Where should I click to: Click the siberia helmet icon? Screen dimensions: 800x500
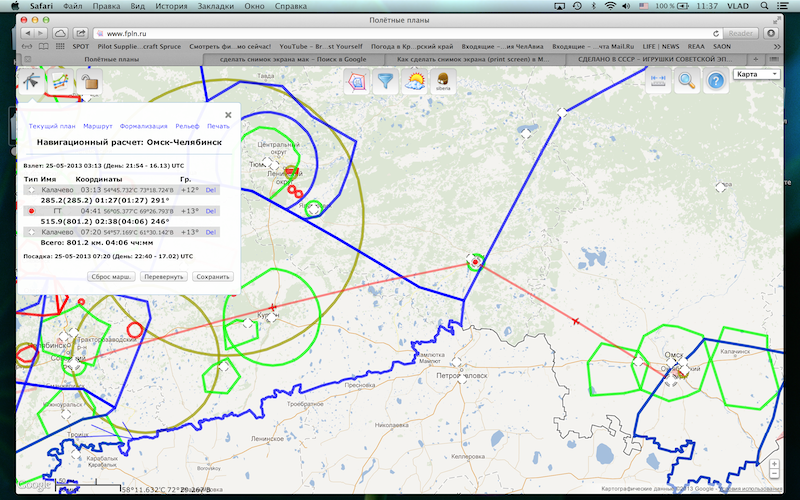[x=442, y=83]
